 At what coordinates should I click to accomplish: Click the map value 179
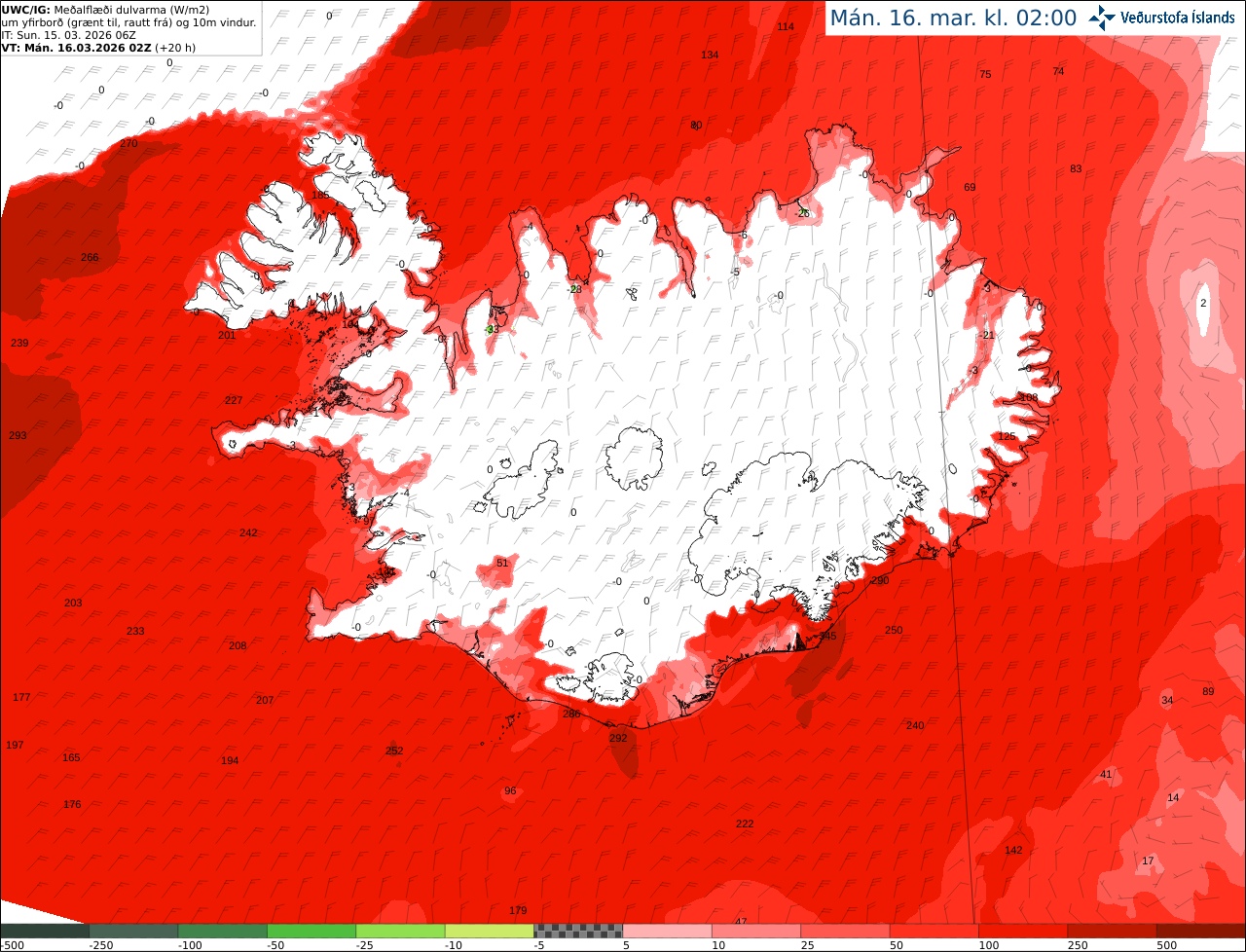518,910
